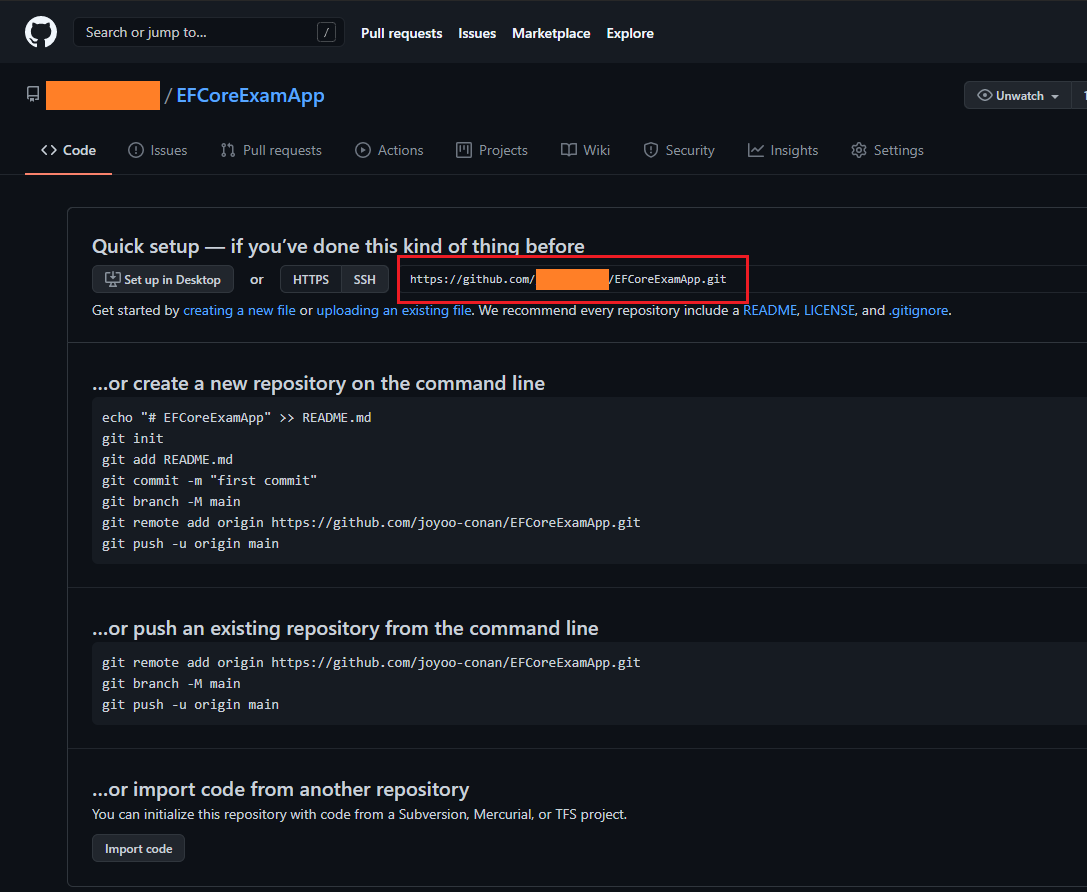Click the book icon on Wiki tab
This screenshot has width=1087, height=892.
[568, 150]
